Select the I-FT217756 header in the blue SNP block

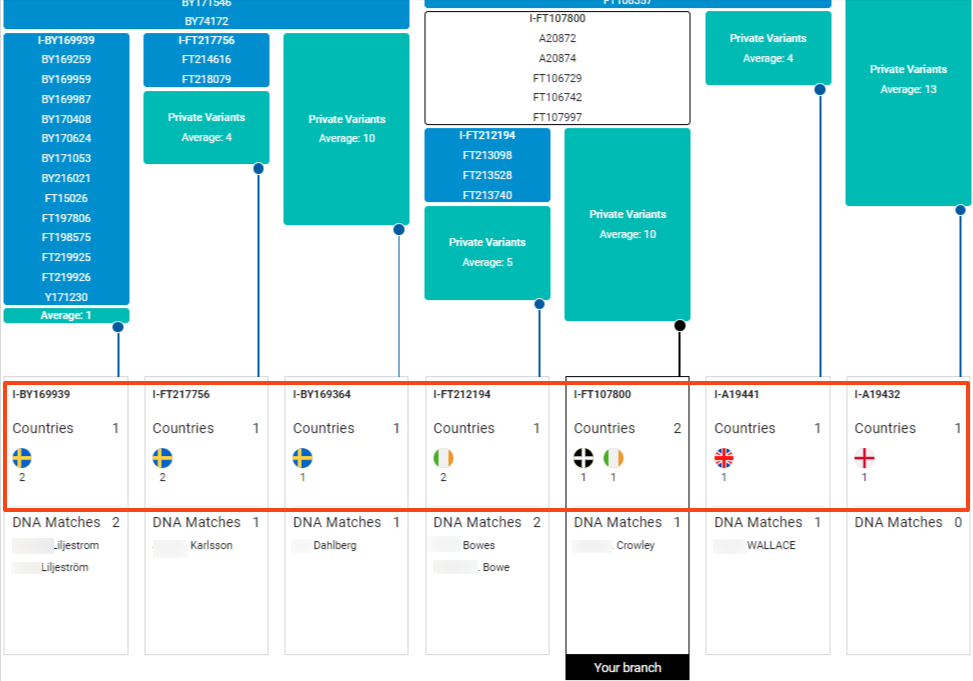pos(207,40)
